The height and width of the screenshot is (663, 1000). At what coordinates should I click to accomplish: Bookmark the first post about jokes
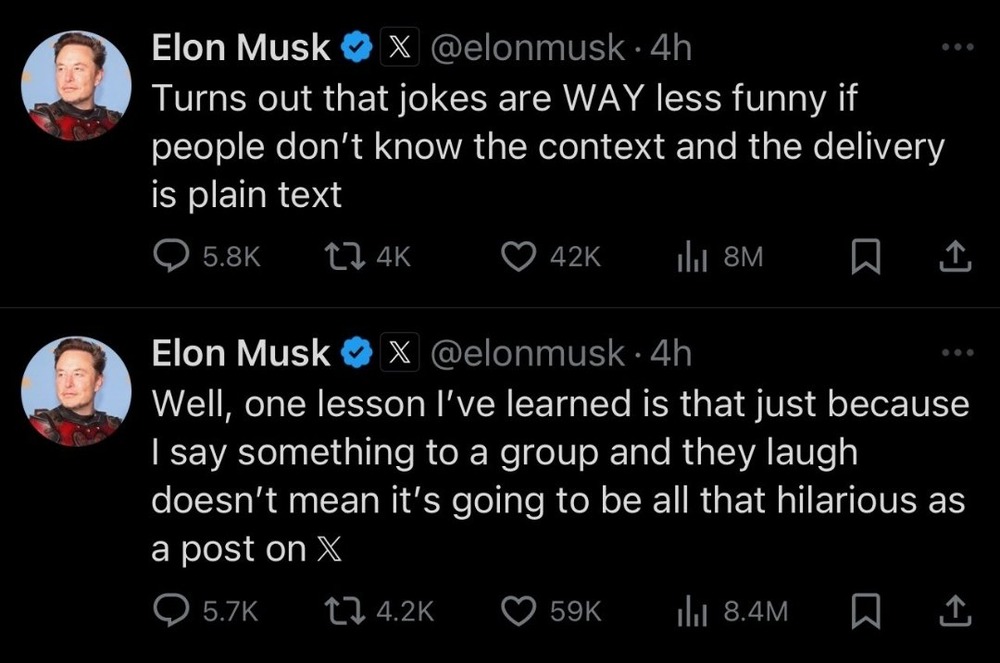[862, 258]
